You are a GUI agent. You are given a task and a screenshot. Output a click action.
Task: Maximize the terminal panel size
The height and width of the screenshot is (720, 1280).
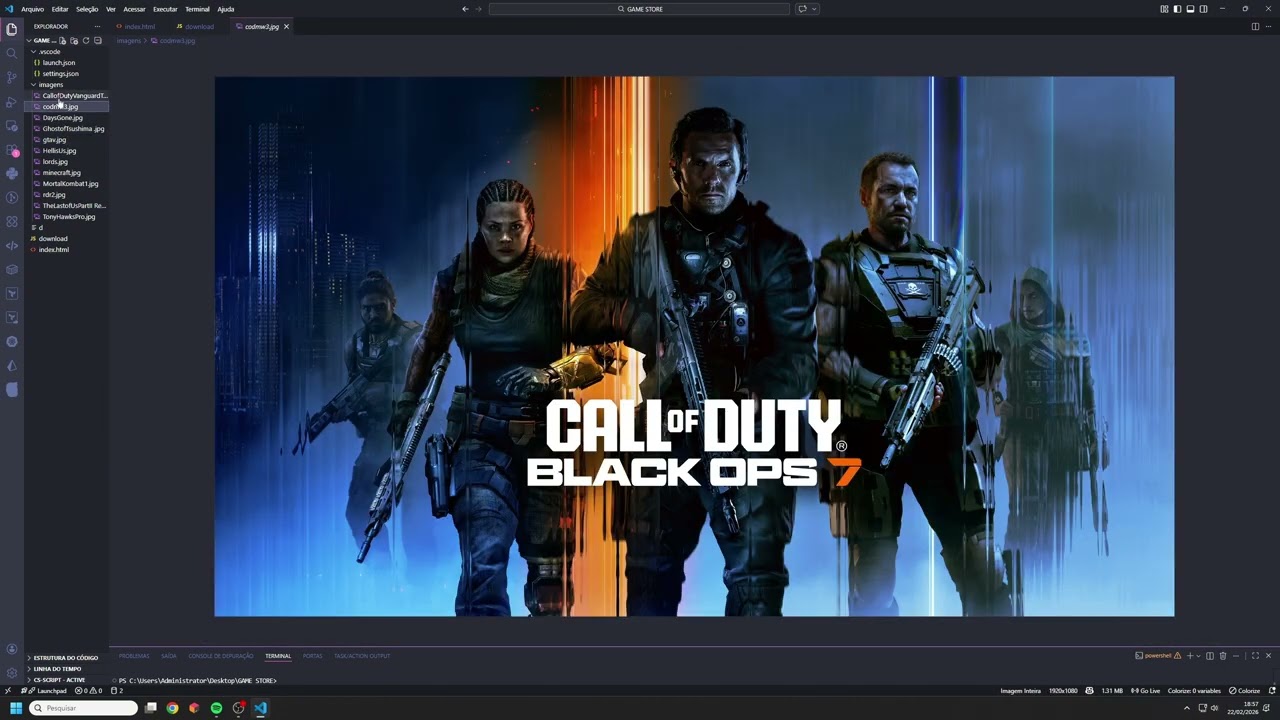click(x=1255, y=656)
